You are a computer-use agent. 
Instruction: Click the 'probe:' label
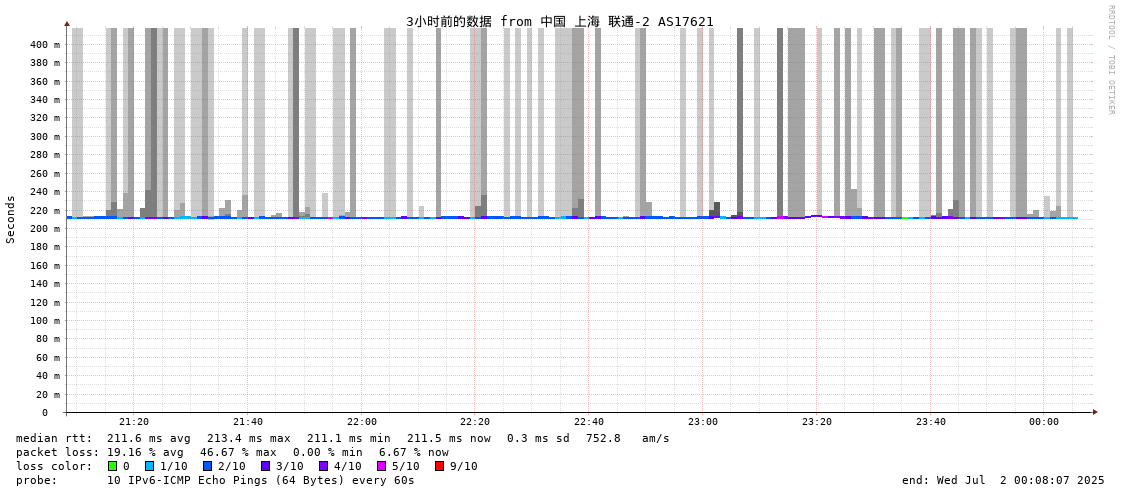36,480
